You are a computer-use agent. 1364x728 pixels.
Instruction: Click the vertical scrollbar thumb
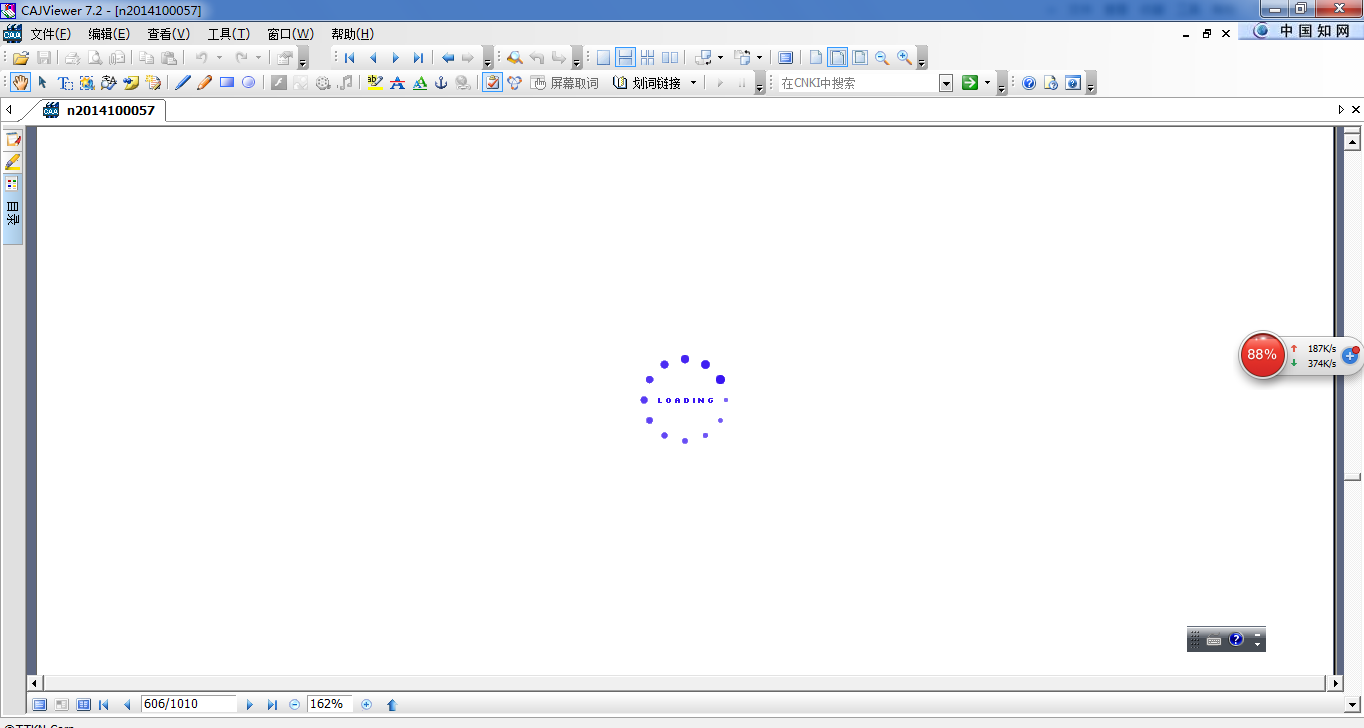pos(1352,476)
